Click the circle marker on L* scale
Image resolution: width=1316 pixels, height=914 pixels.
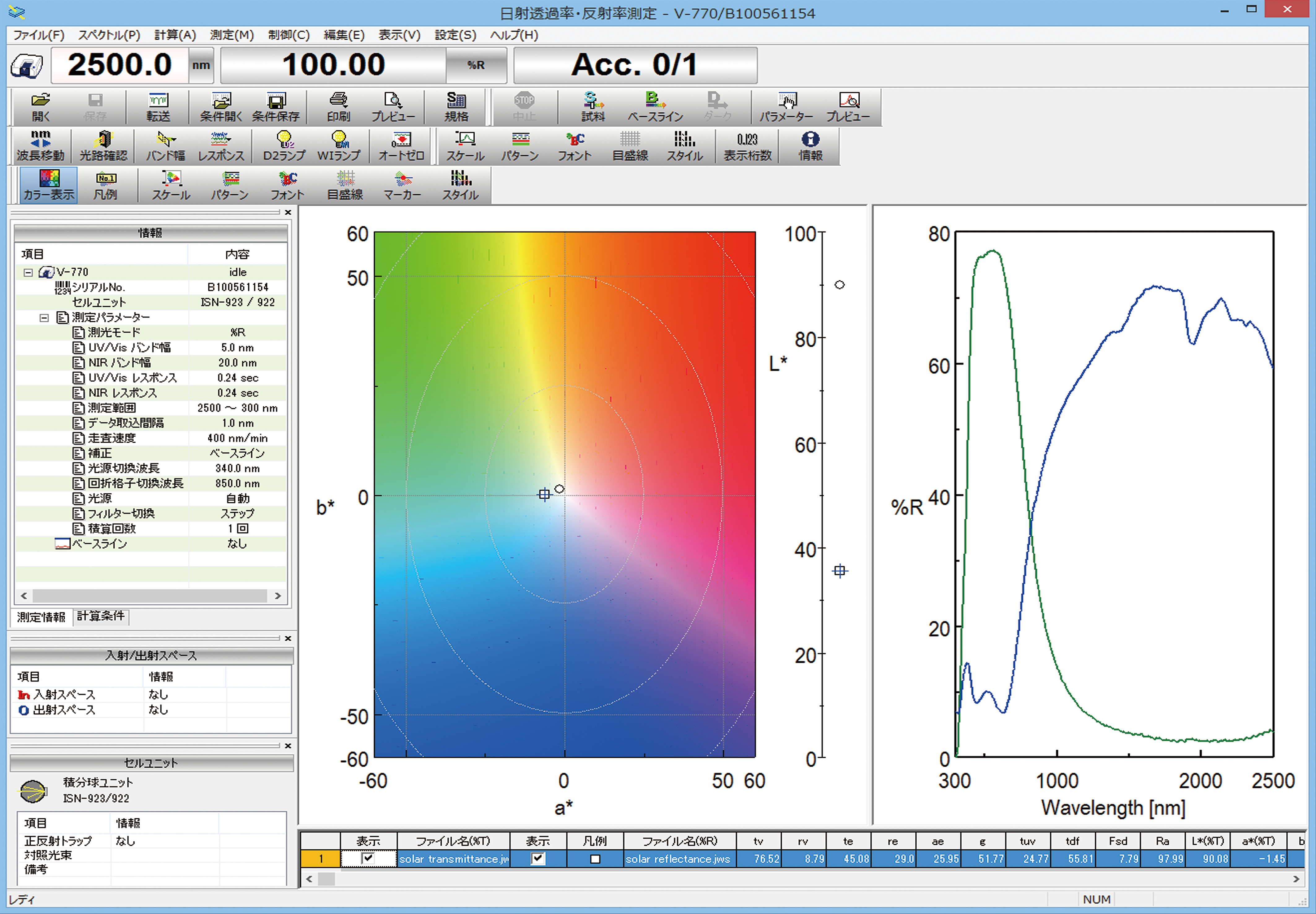pyautogui.click(x=840, y=285)
